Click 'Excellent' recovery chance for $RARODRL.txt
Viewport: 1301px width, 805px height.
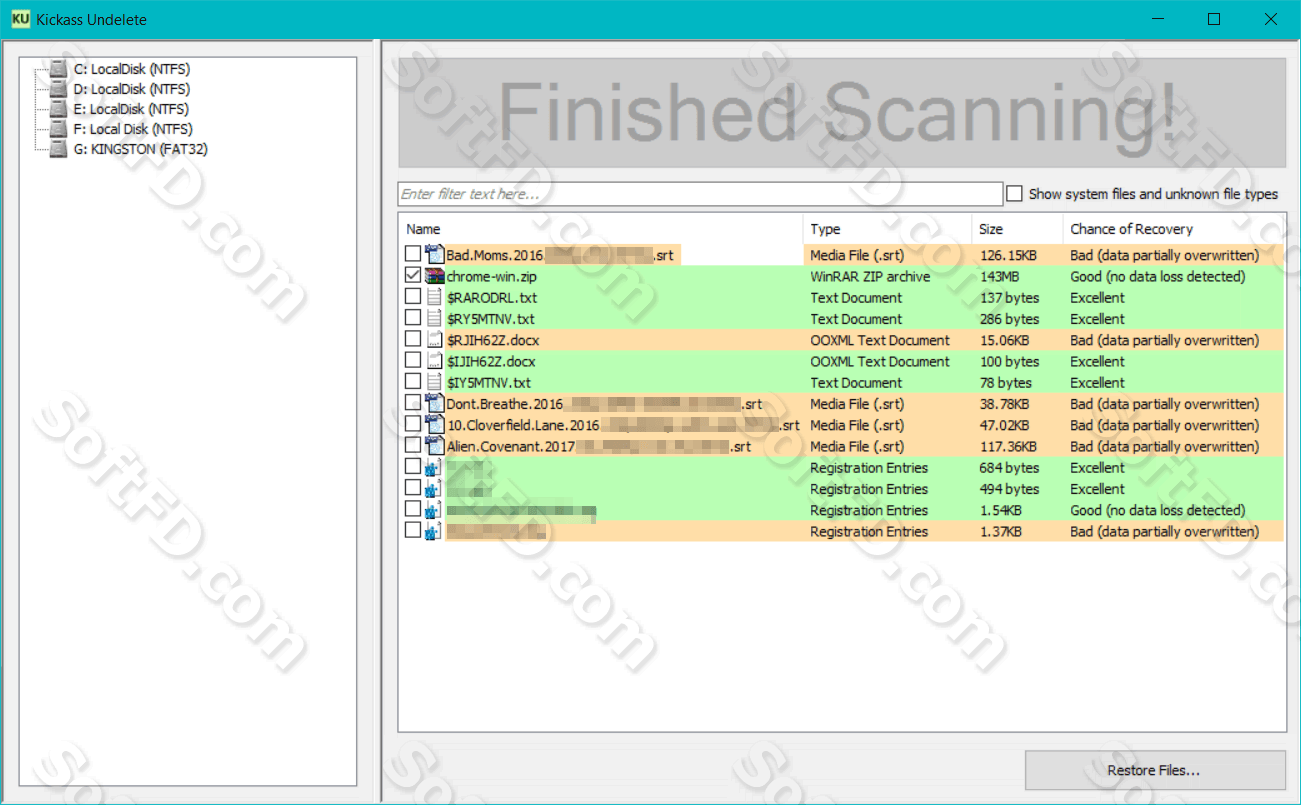1098,297
